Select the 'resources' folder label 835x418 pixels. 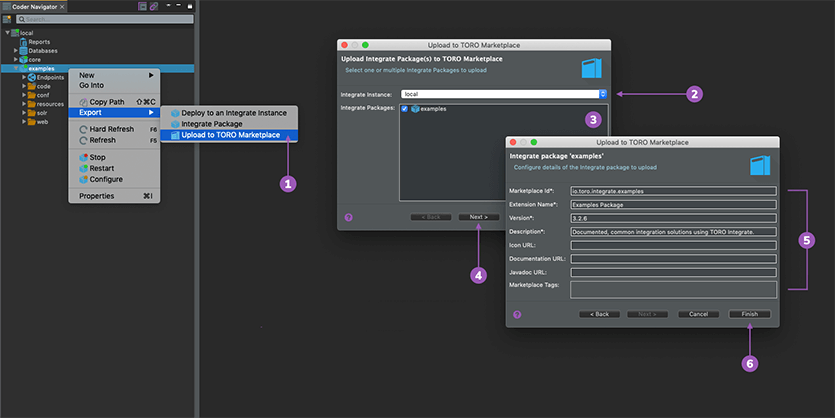50,104
